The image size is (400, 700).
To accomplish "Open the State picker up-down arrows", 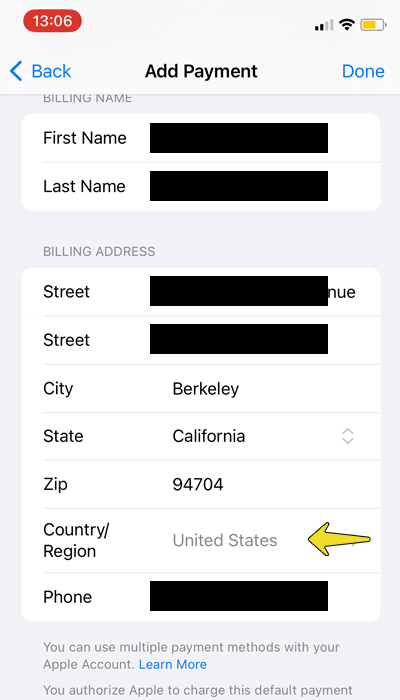I will click(x=347, y=436).
